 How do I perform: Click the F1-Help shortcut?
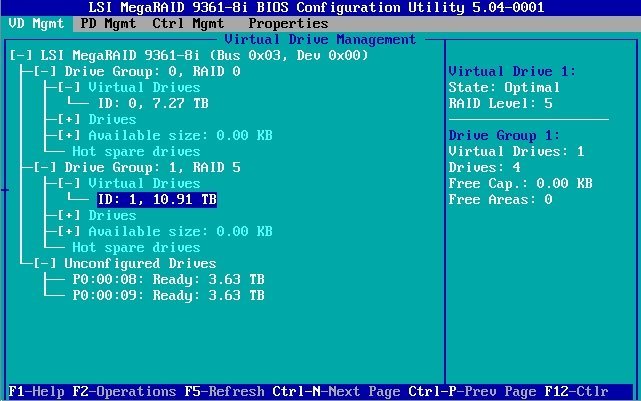(x=36, y=392)
